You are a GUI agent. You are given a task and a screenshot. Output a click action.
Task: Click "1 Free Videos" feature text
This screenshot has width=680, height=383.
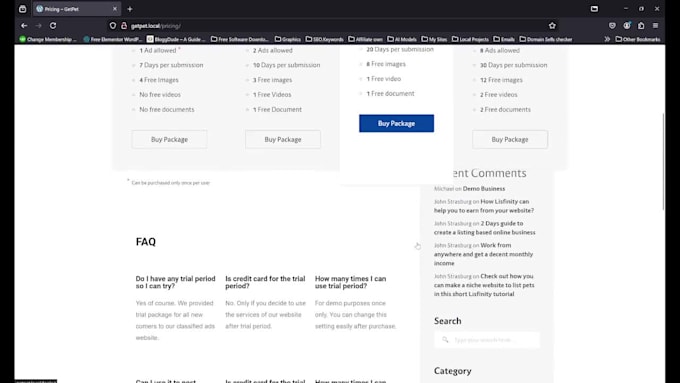click(x=272, y=95)
